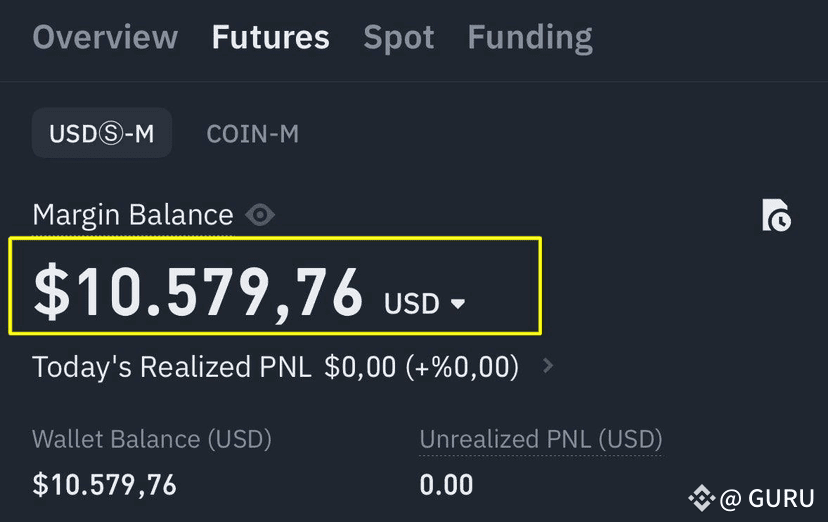Open the Spot tab

(399, 38)
